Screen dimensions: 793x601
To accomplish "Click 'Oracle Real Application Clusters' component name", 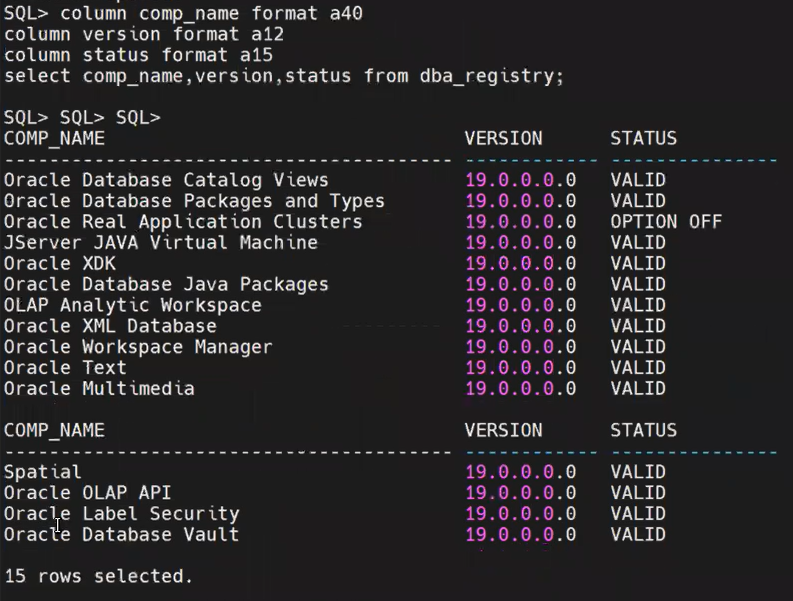I will point(183,222).
